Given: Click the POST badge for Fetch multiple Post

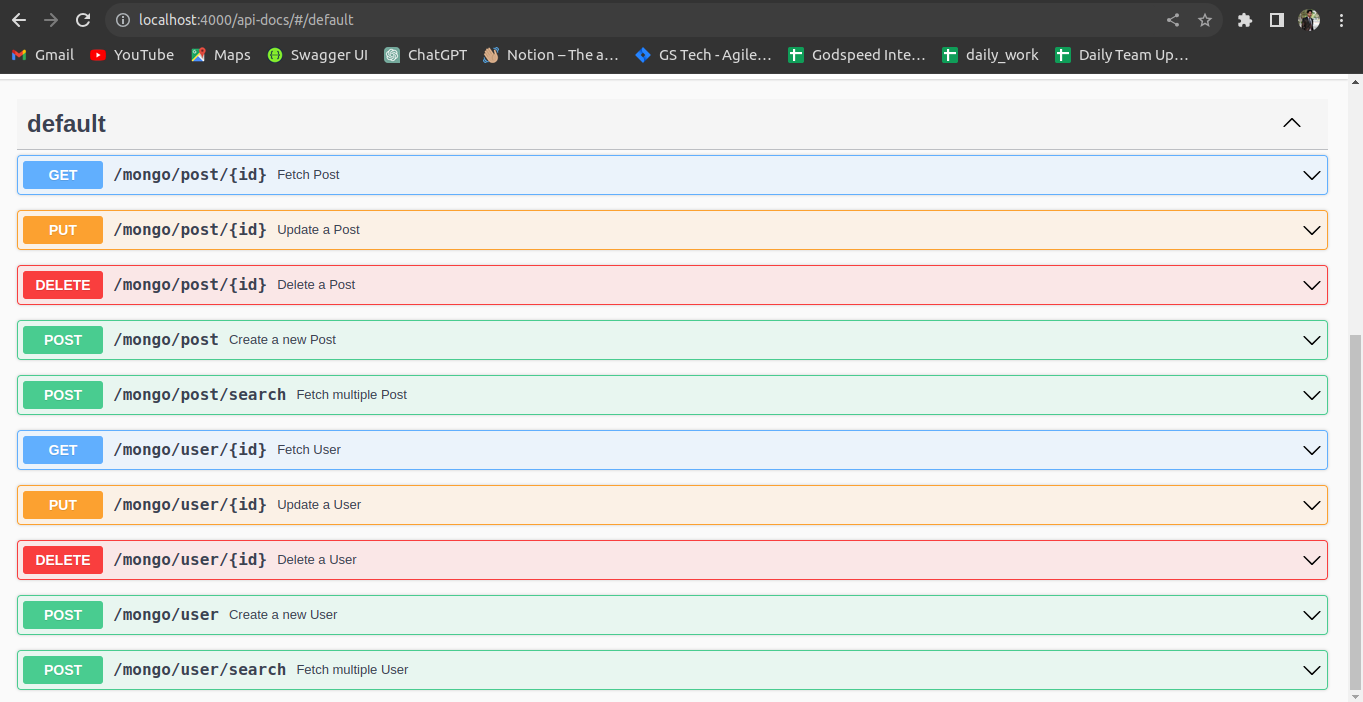Looking at the screenshot, I should pyautogui.click(x=63, y=395).
